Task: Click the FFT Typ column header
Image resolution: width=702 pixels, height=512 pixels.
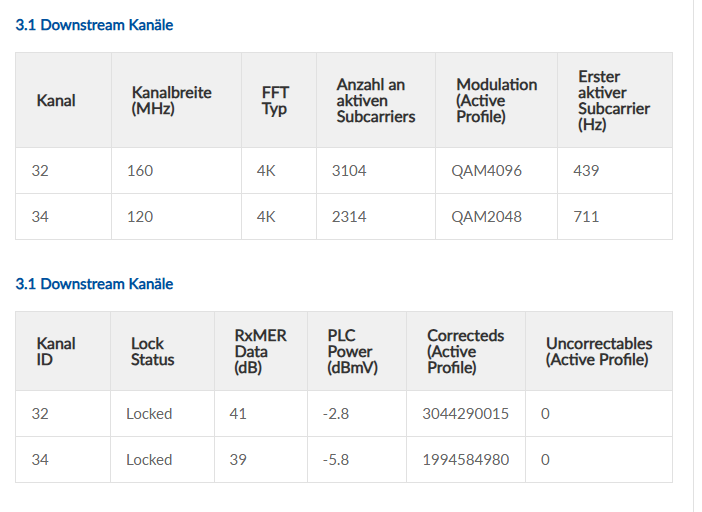Action: (275, 100)
